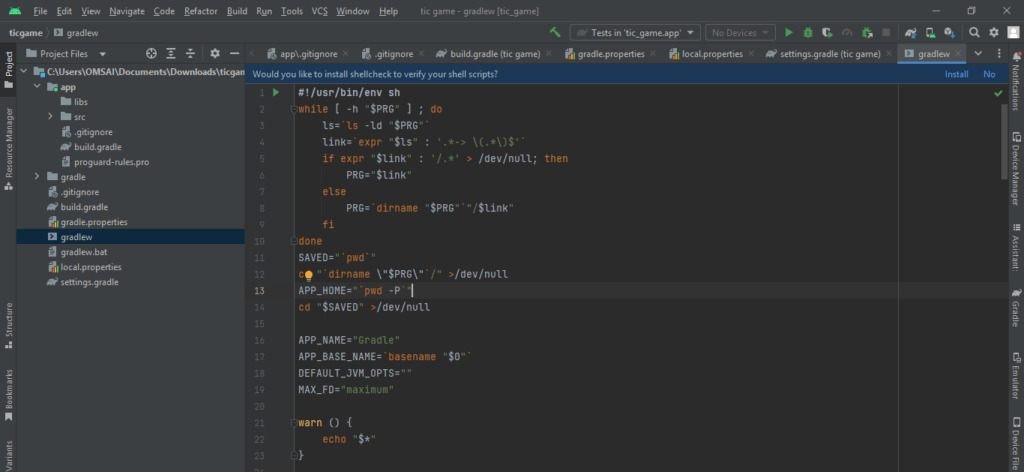Run the app with the green play button
The width and height of the screenshot is (1024, 472).
point(789,32)
